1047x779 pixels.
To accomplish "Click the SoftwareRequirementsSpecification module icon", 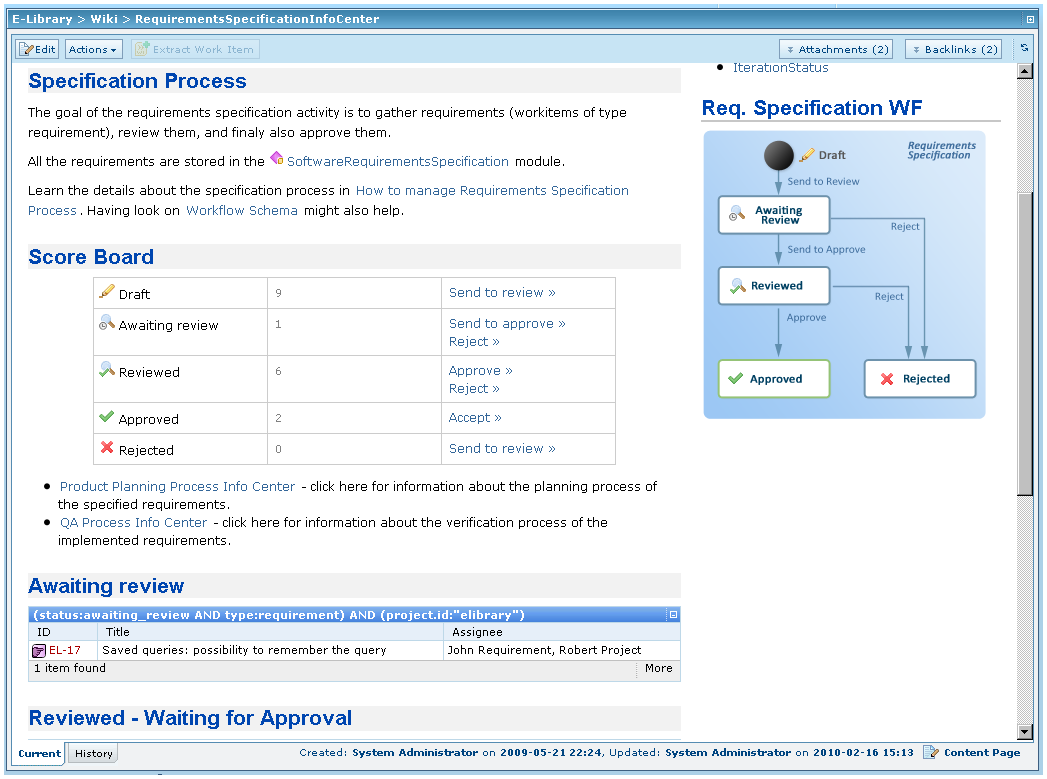I will point(278,160).
